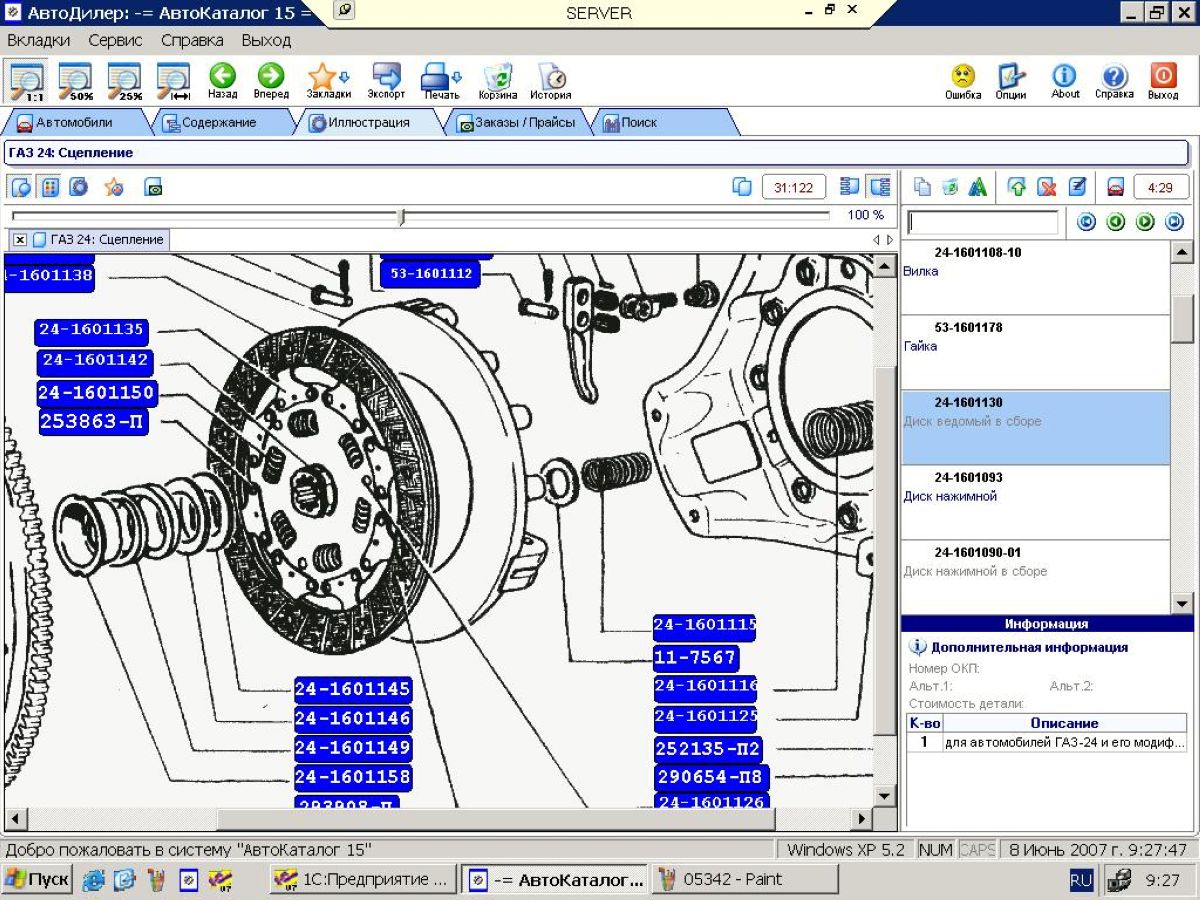Click the red Выход button

tap(1163, 81)
